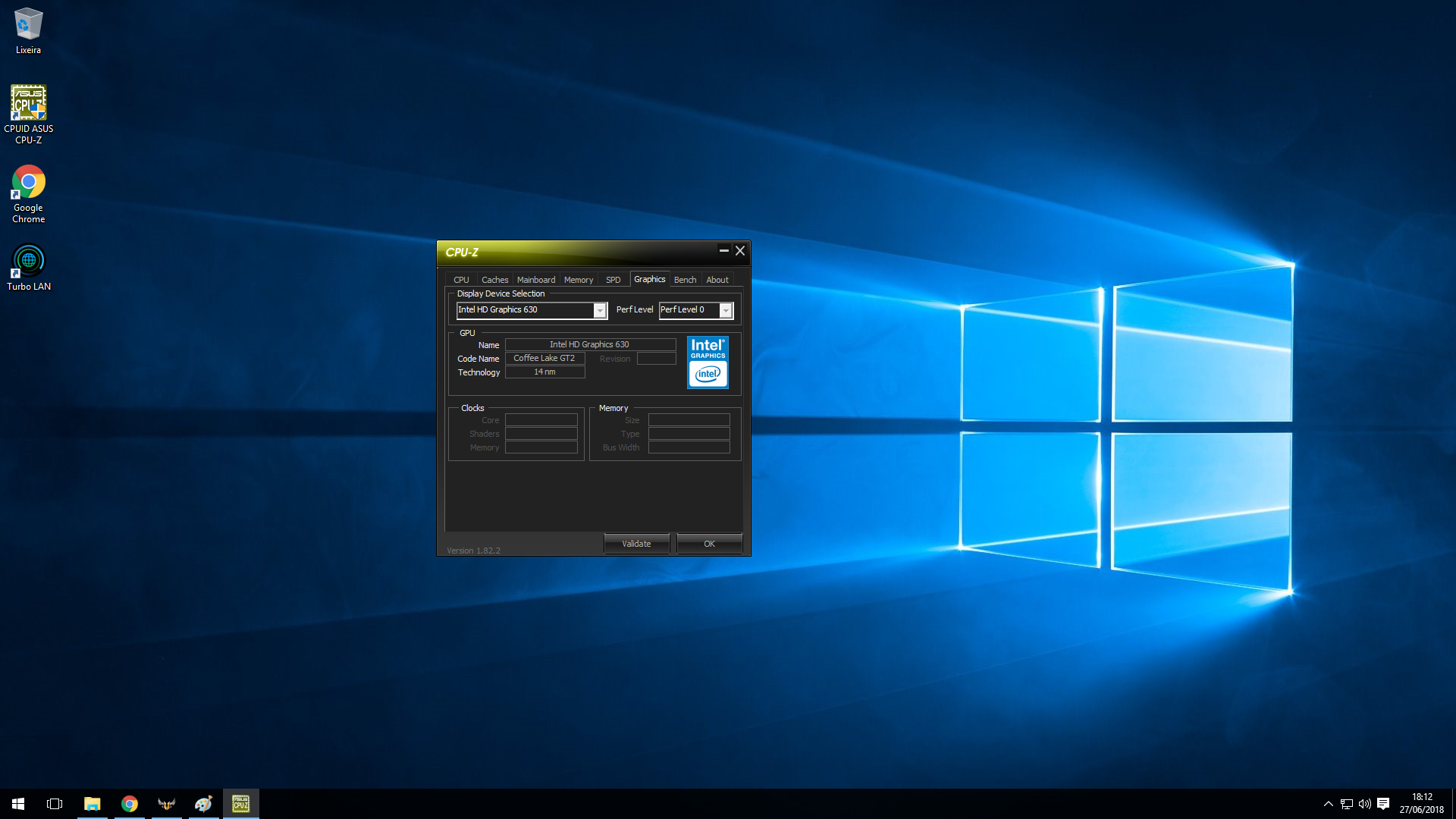This screenshot has width=1456, height=819.
Task: Open File Explorer from the taskbar
Action: [x=93, y=804]
